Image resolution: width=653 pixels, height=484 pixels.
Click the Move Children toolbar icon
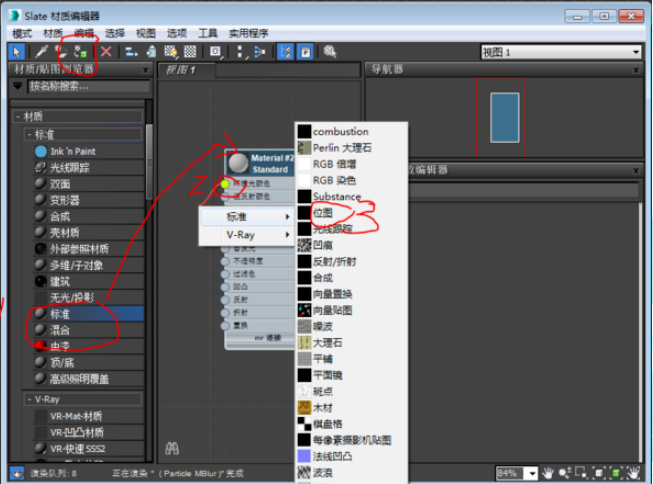pyautogui.click(x=131, y=52)
